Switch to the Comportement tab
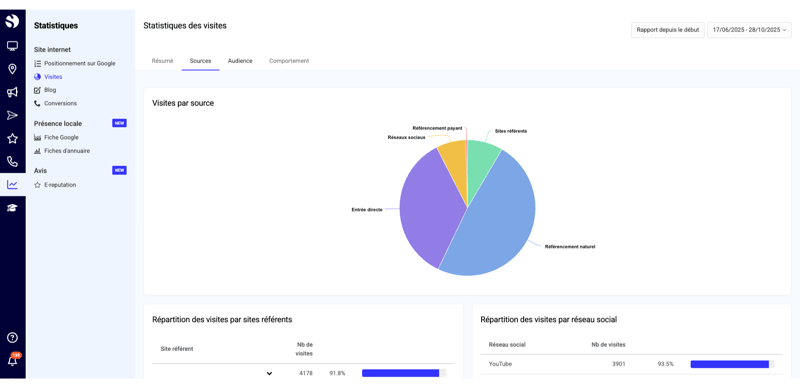This screenshot has width=800, height=388. click(x=289, y=61)
